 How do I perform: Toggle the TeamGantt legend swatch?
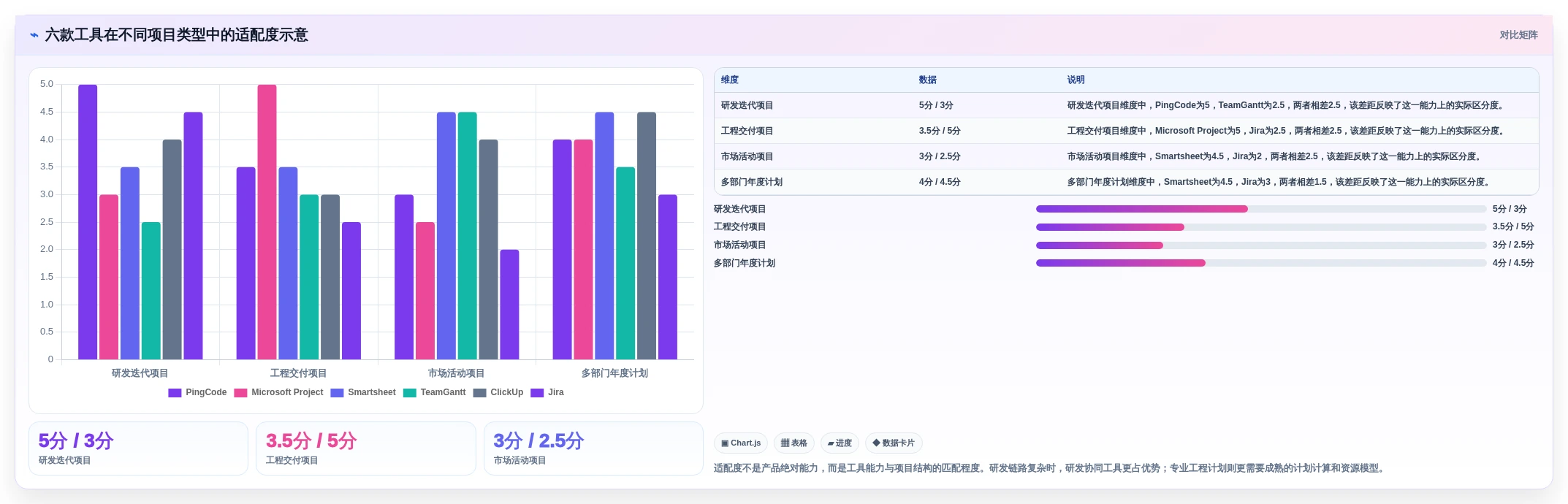[409, 393]
